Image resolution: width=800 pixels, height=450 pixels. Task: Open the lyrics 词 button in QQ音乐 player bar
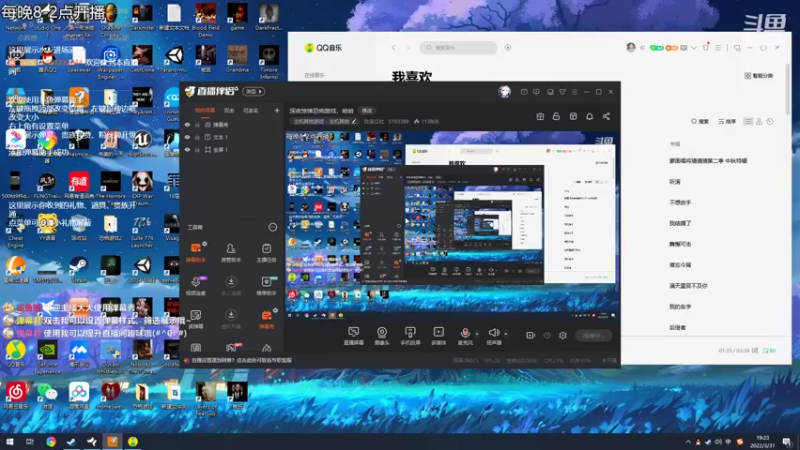(x=755, y=351)
